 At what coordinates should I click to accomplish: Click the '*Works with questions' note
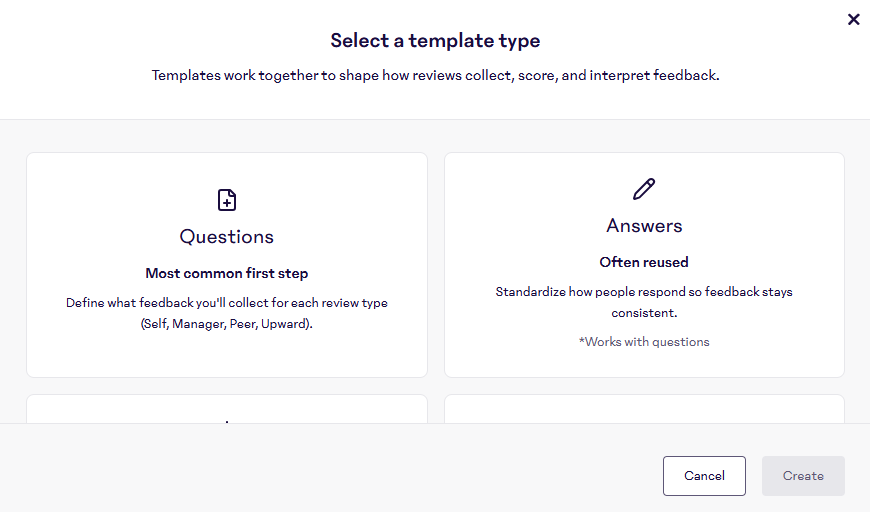coord(644,342)
